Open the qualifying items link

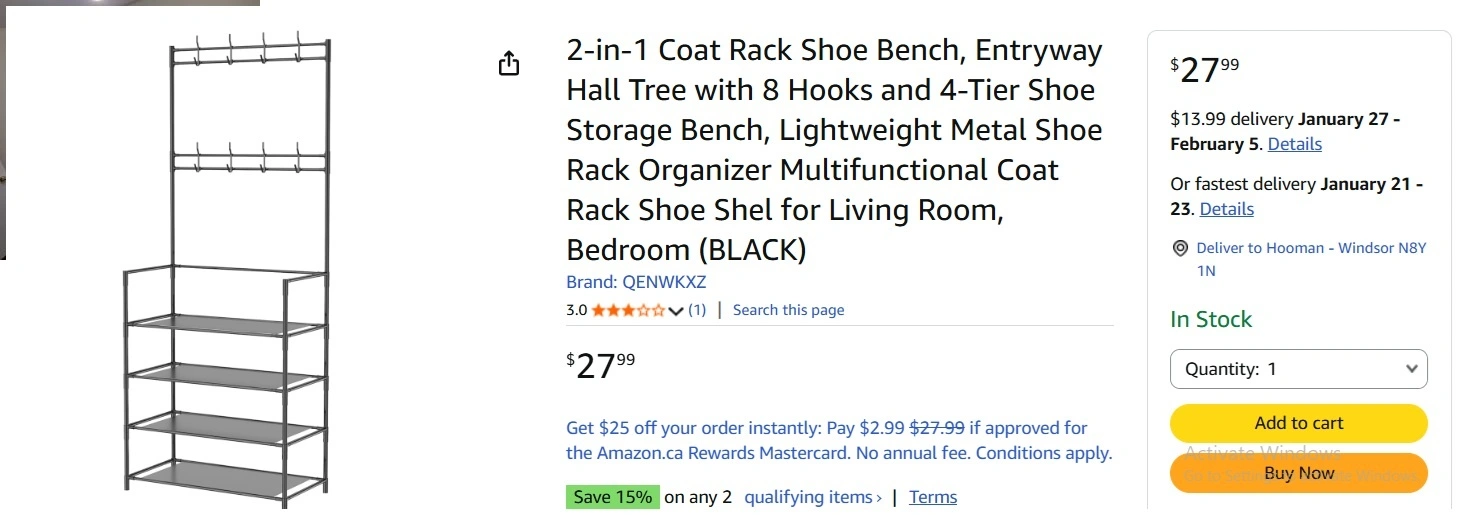tap(813, 497)
